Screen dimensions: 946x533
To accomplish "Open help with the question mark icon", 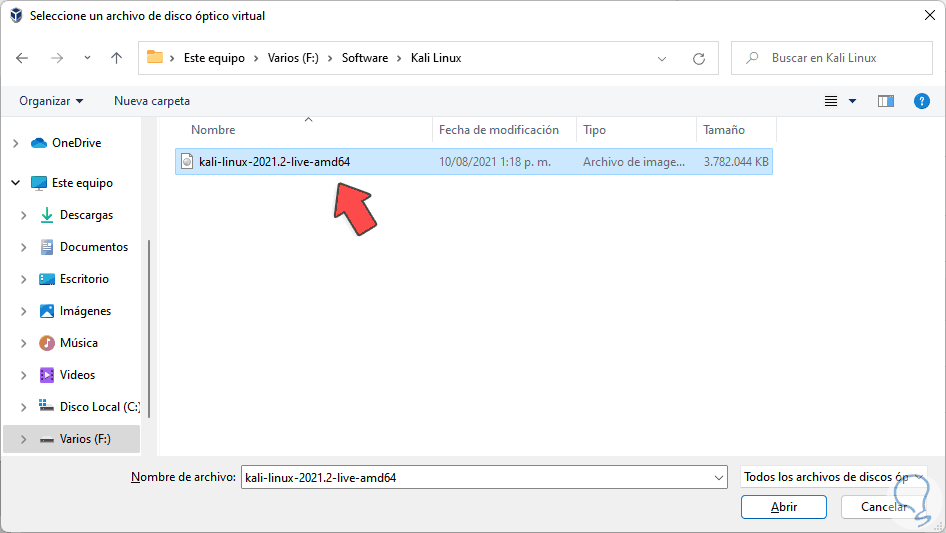I will click(922, 101).
